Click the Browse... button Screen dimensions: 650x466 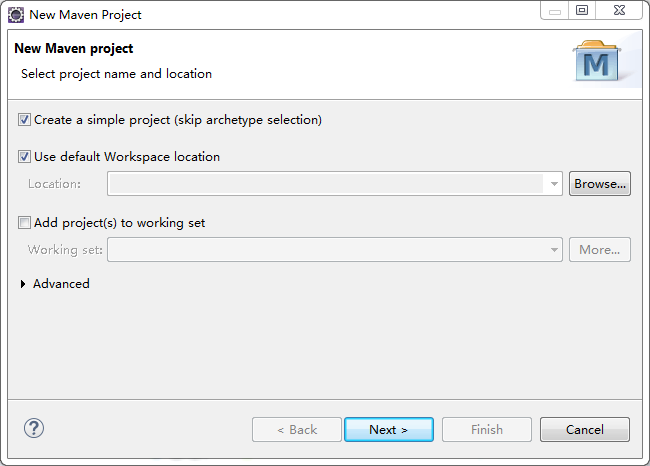coord(600,184)
